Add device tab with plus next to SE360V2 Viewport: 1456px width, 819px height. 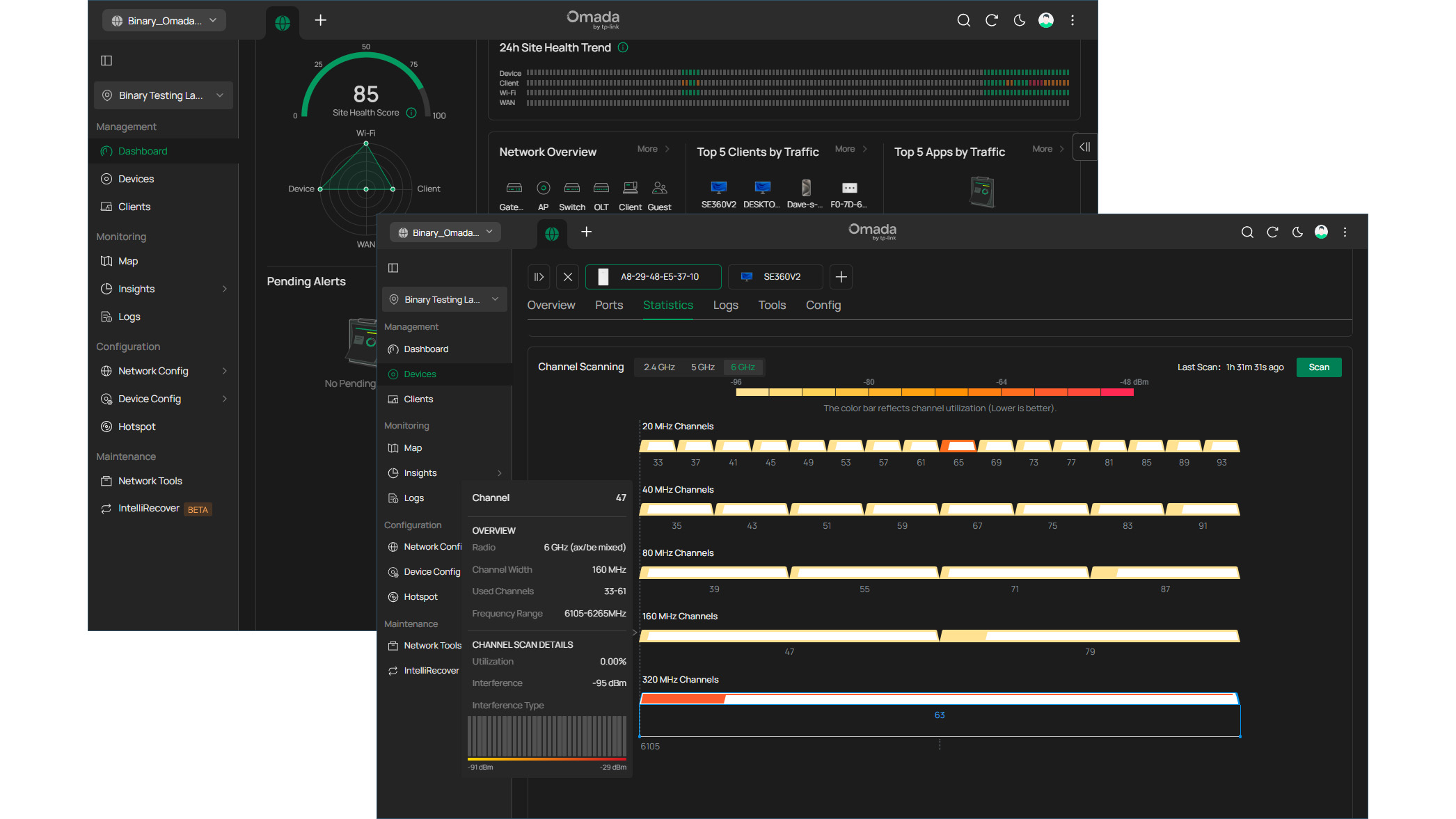pos(841,277)
